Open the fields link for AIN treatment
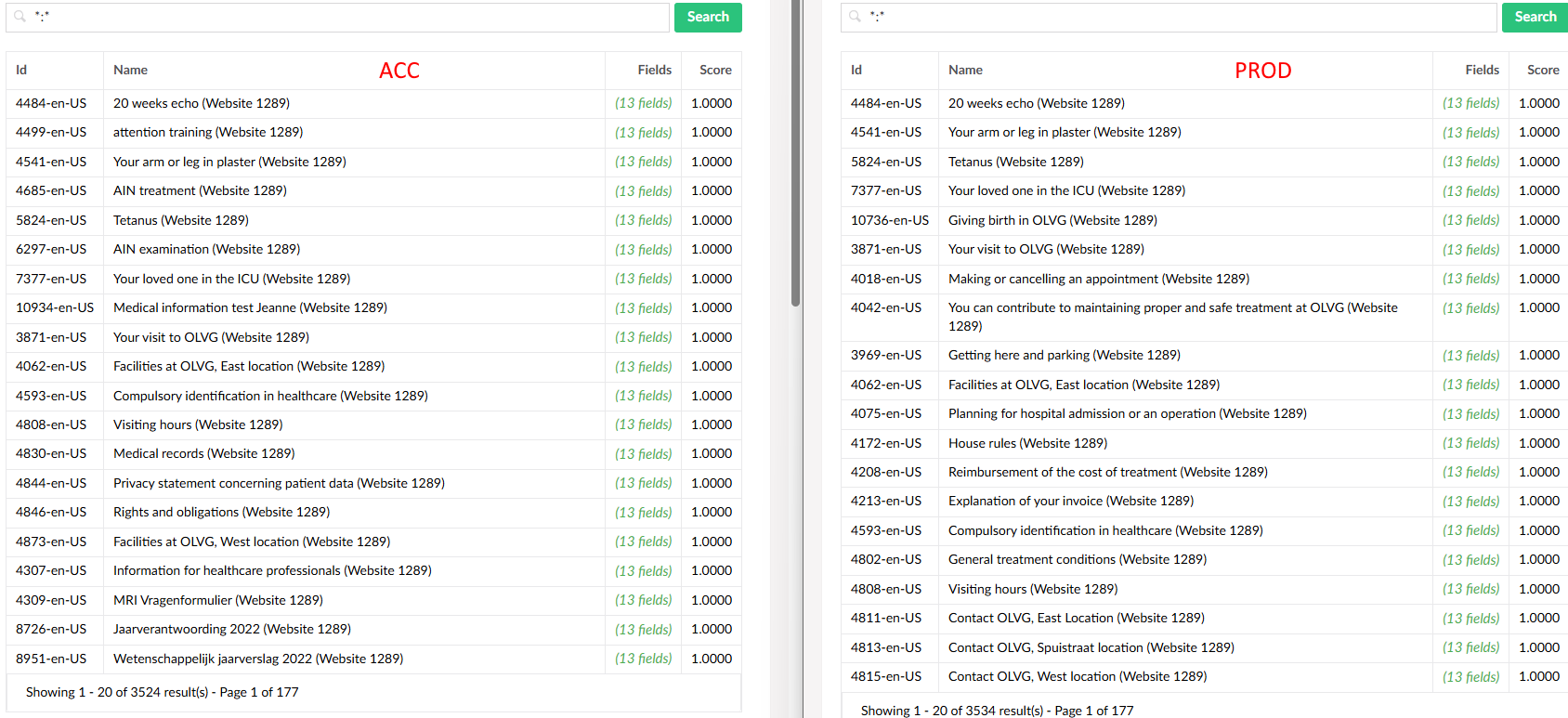Viewport: 1568px width, 718px height. (x=643, y=191)
